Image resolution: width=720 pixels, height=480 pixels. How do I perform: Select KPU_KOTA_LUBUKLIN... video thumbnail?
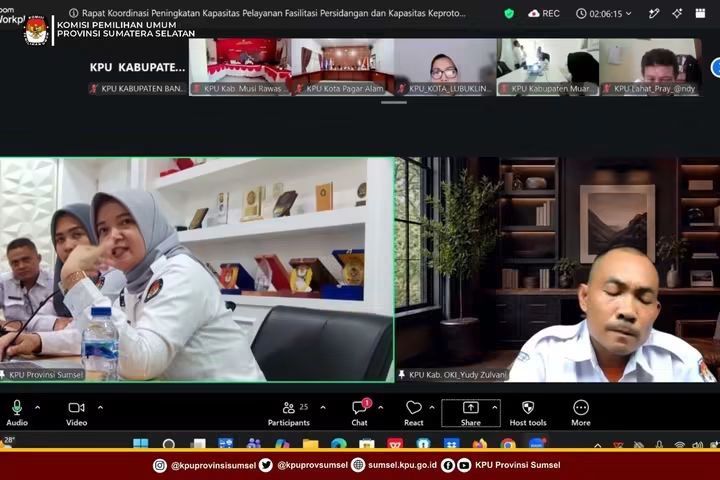coord(445,67)
